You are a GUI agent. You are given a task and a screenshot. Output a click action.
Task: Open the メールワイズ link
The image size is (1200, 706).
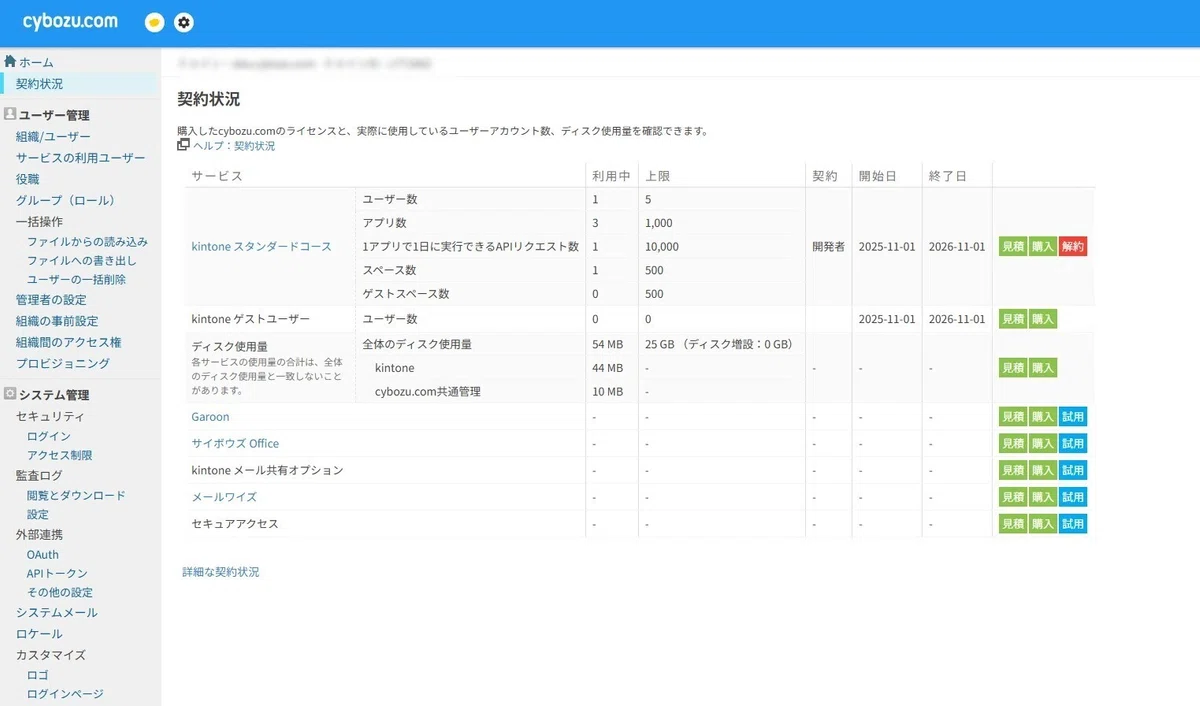(x=224, y=497)
